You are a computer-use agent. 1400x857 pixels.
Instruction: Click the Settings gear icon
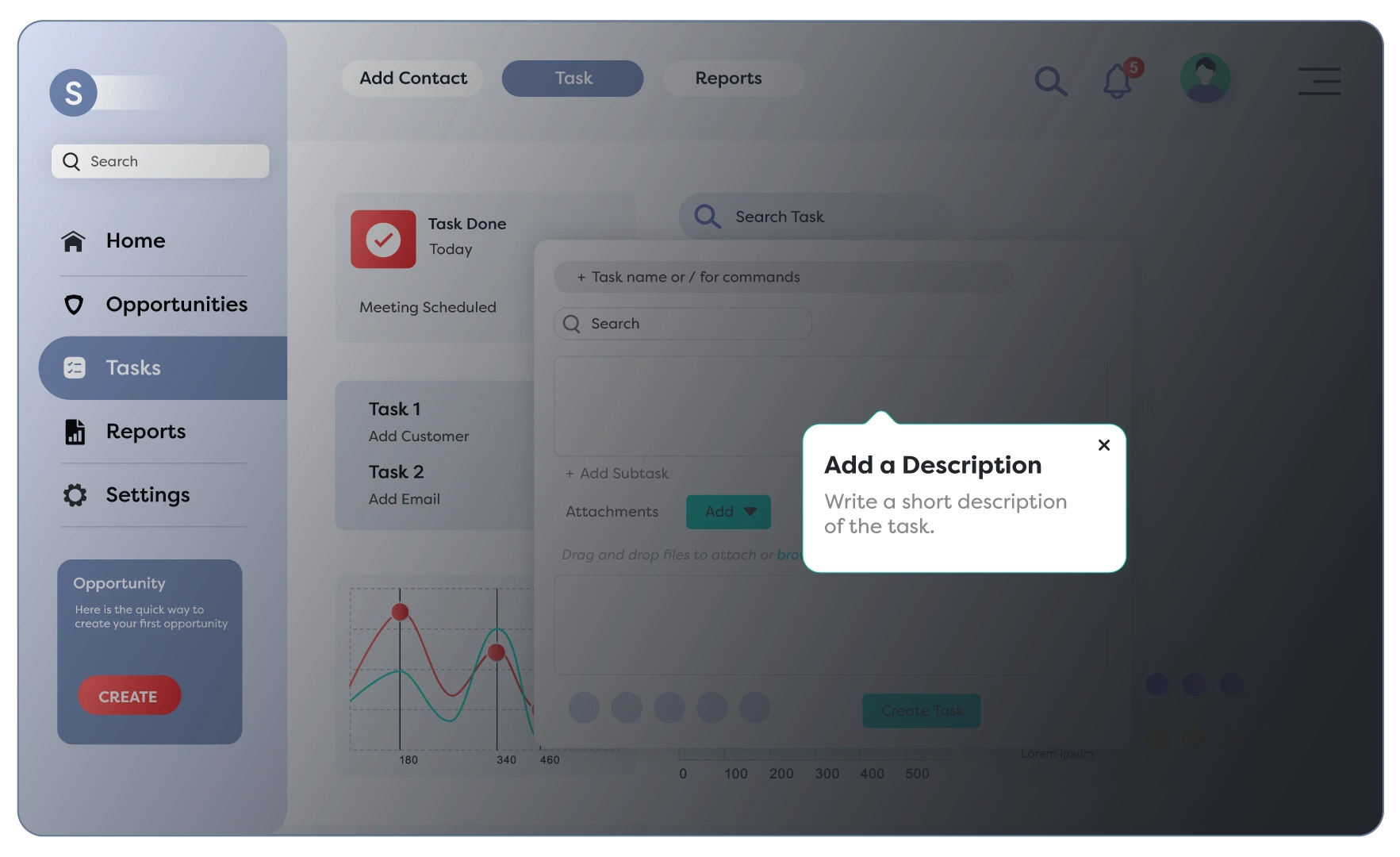74,494
